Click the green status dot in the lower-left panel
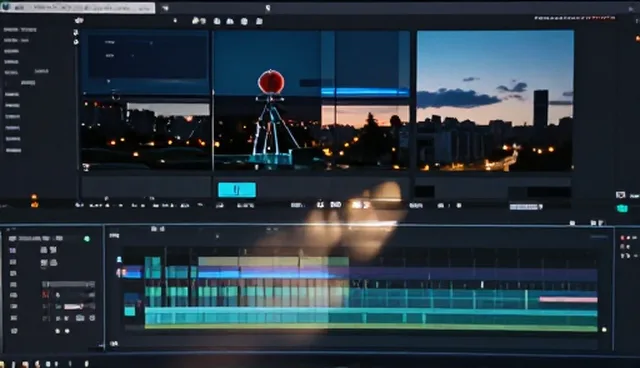The image size is (640, 368). coord(87,239)
